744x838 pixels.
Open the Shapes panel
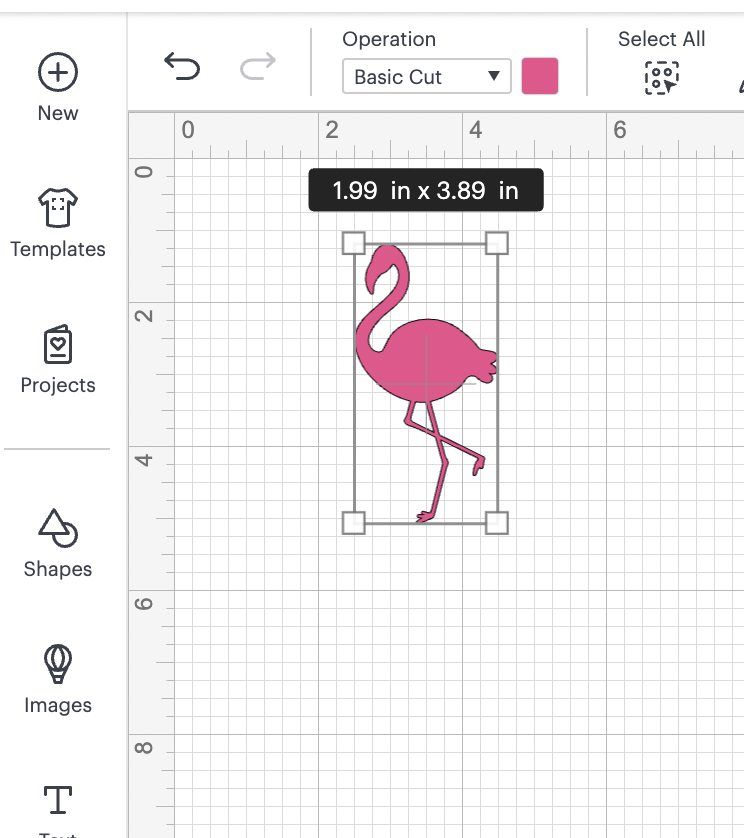[x=58, y=544]
